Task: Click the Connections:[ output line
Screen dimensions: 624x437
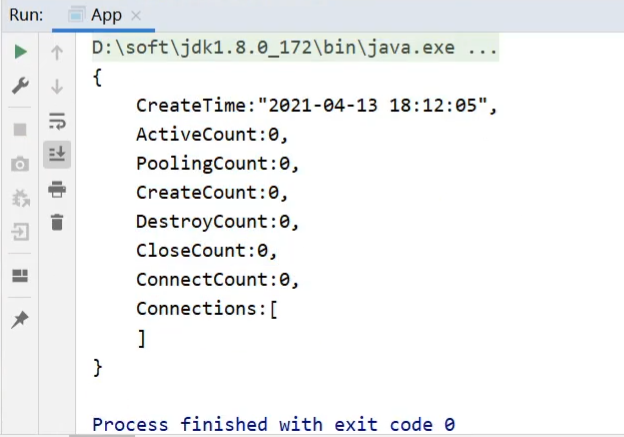Action: point(207,308)
